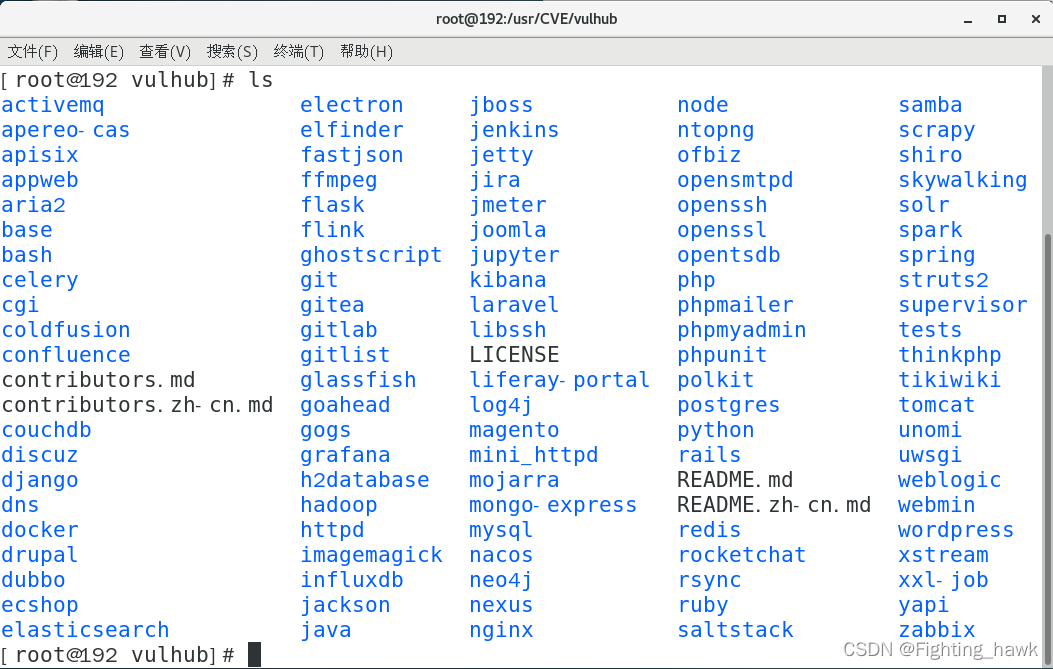Click the 'contributors.zh-cn.md' file name
Viewport: 1053px width, 669px height.
click(x=137, y=405)
